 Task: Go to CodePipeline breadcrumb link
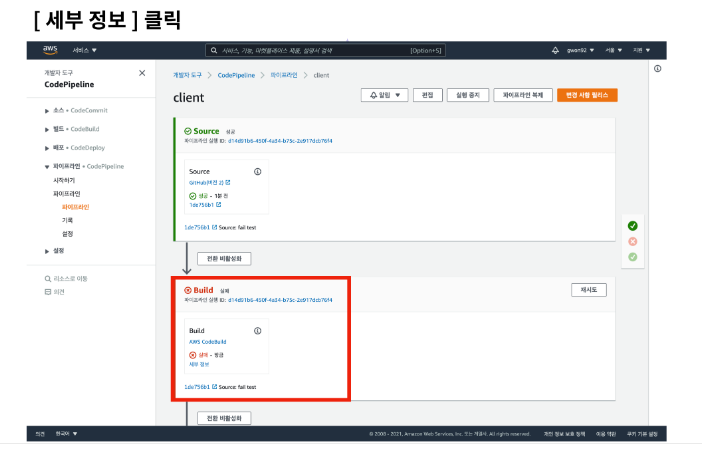[236, 75]
